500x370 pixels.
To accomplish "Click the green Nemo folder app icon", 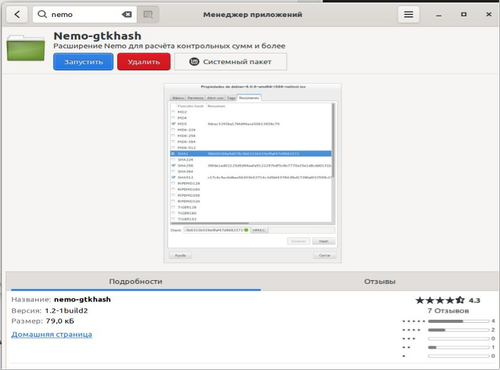I will click(x=26, y=48).
